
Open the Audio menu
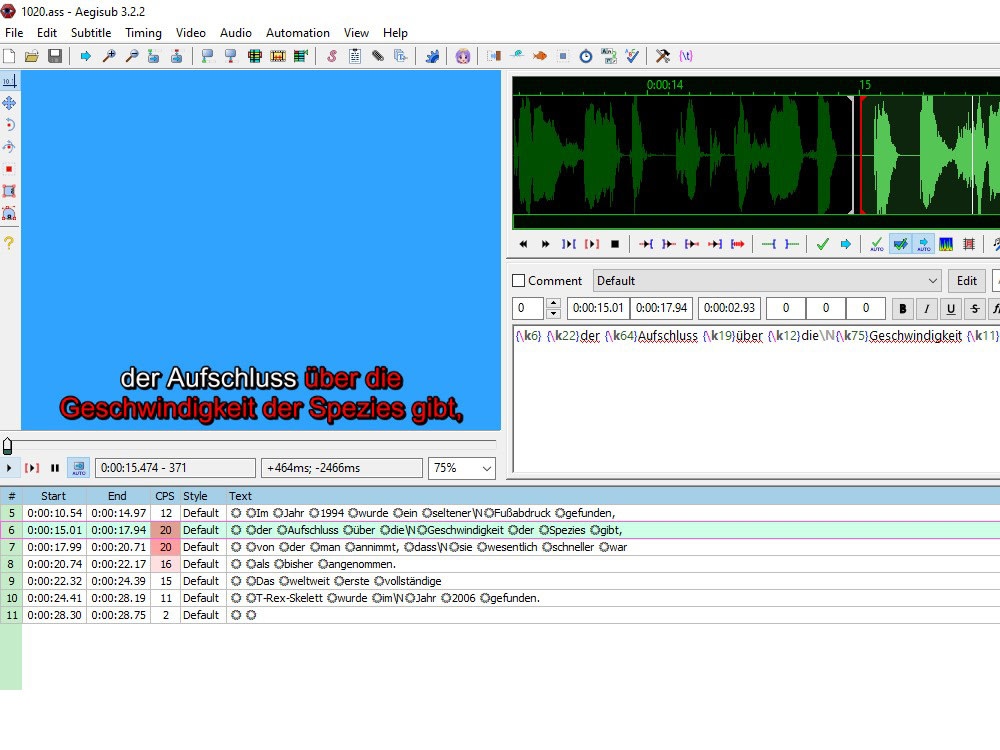(x=235, y=33)
